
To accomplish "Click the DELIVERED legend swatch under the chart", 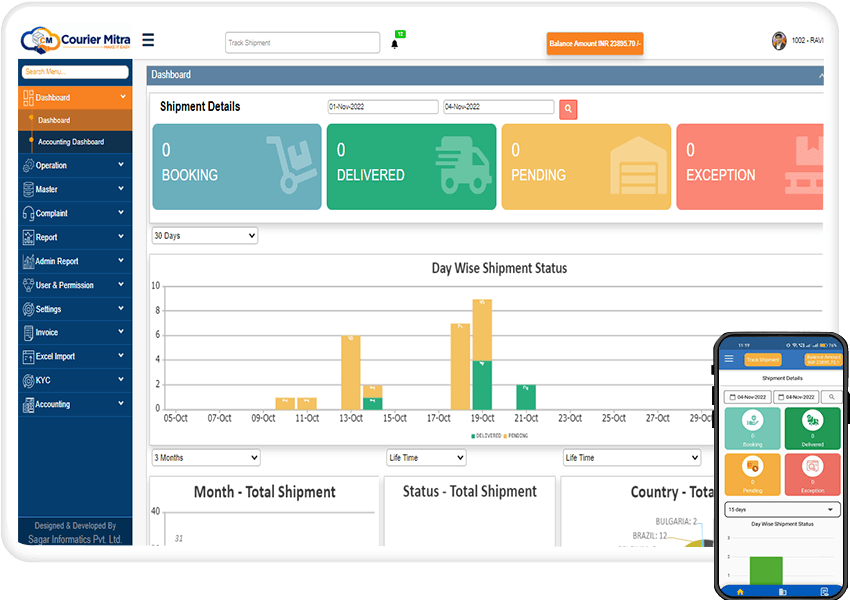I will point(472,435).
